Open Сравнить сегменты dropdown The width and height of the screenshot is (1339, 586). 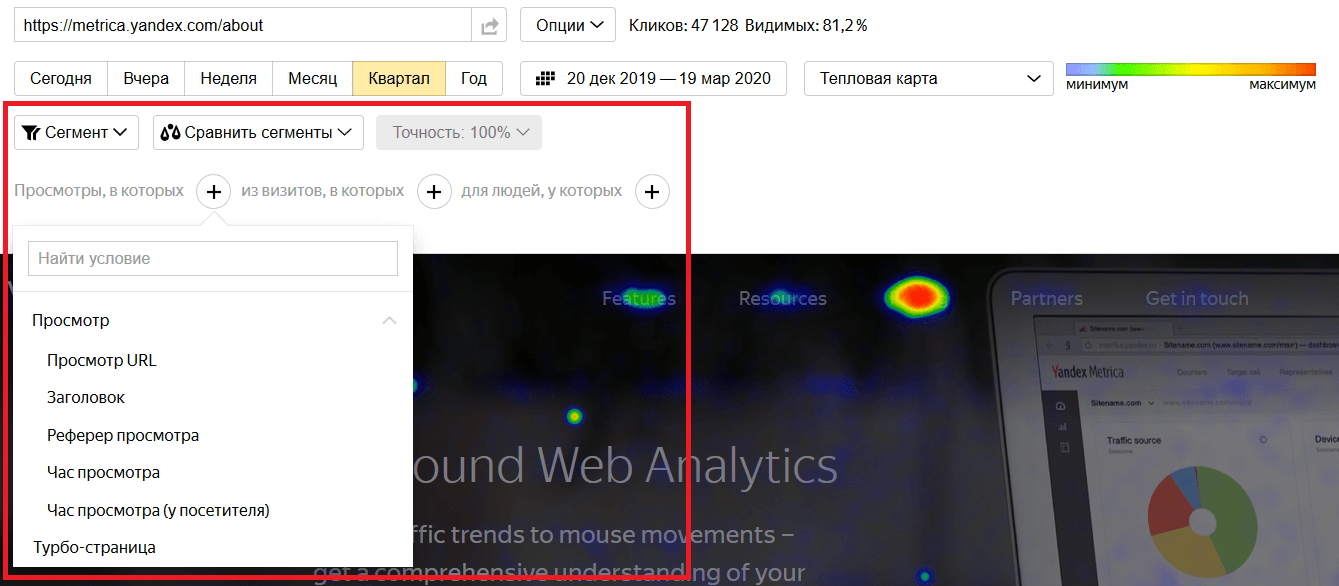(258, 132)
